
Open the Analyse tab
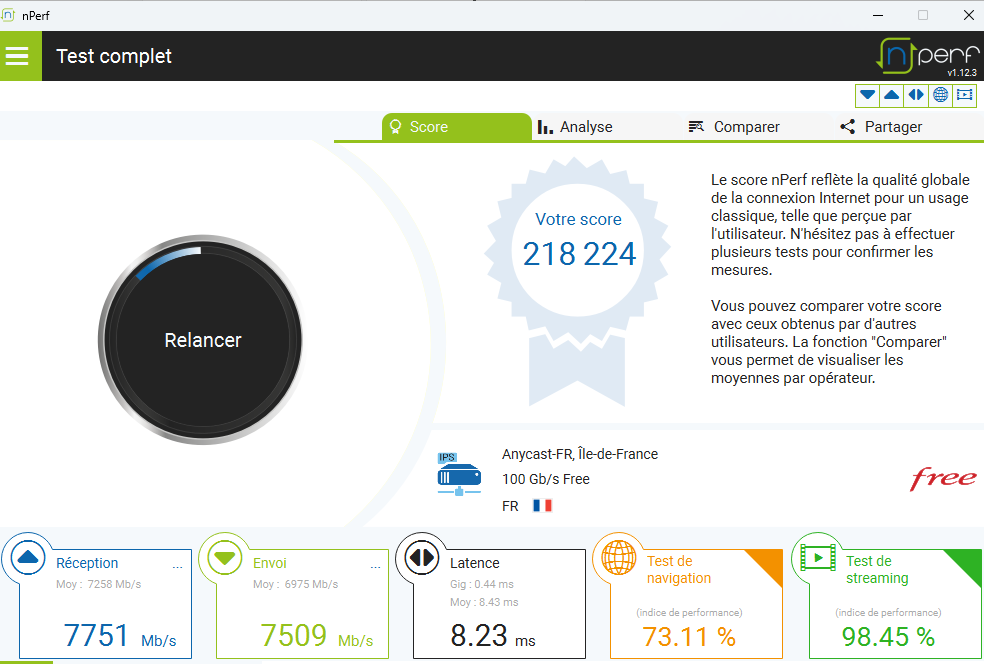(x=575, y=127)
